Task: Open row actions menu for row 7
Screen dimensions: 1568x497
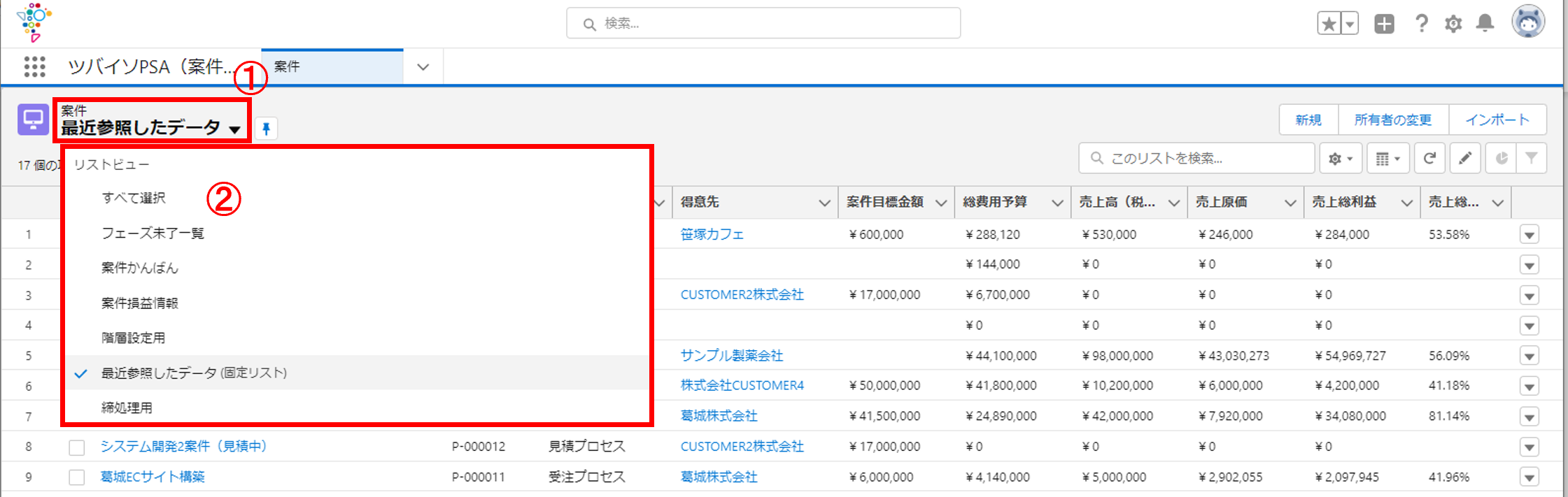Action: point(1530,417)
